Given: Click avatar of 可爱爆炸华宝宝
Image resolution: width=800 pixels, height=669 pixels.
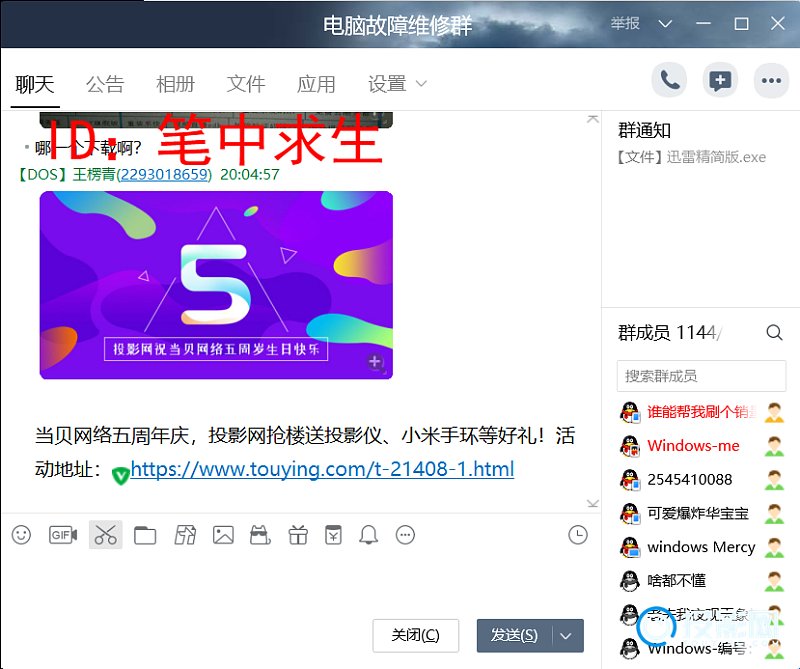Looking at the screenshot, I should pyautogui.click(x=630, y=513).
